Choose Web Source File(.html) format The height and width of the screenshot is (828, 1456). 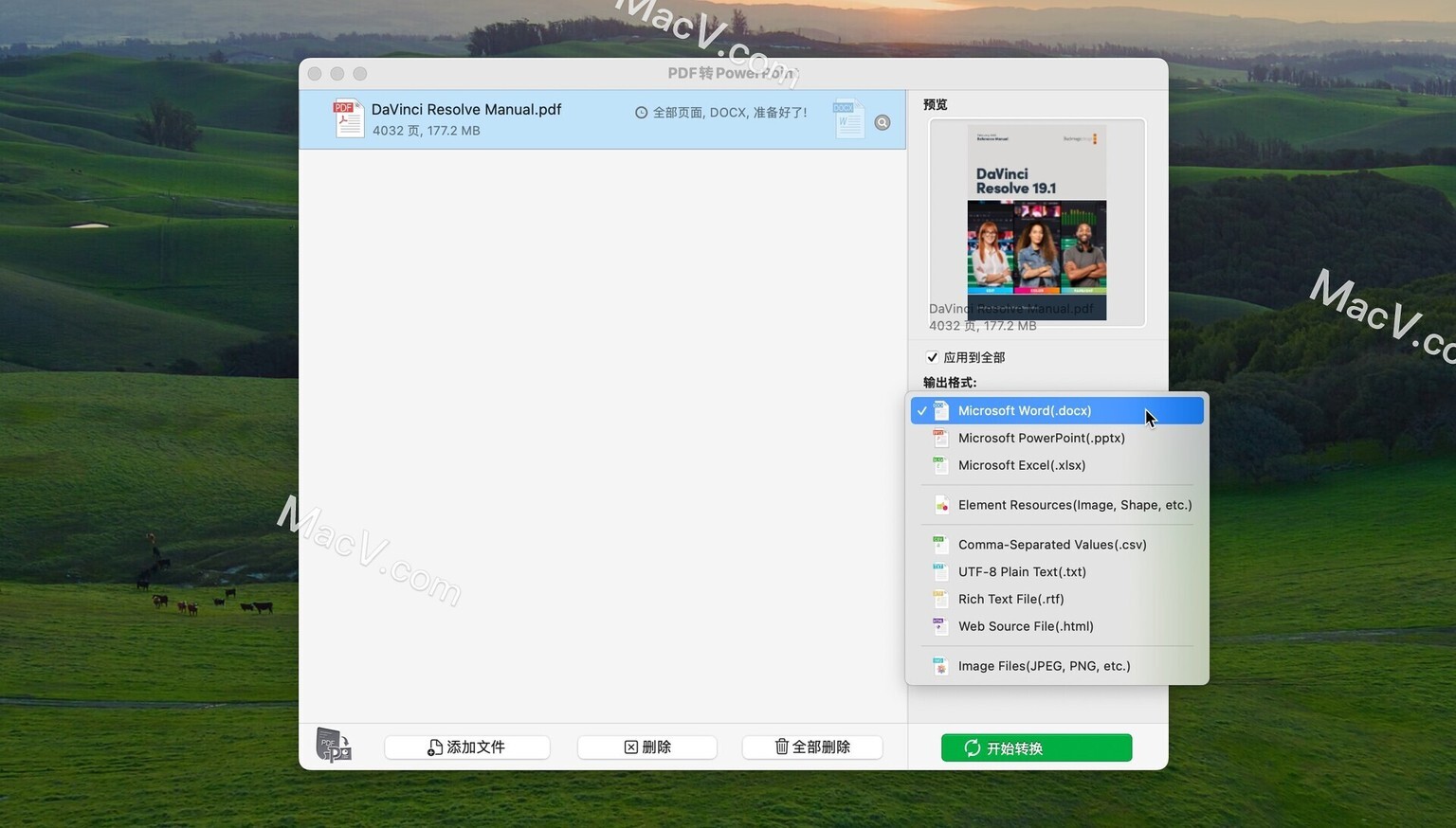click(1057, 626)
